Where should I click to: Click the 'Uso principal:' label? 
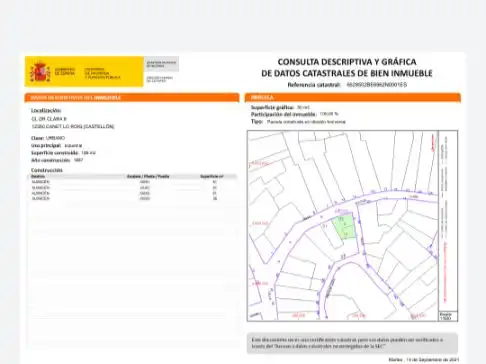(x=46, y=146)
